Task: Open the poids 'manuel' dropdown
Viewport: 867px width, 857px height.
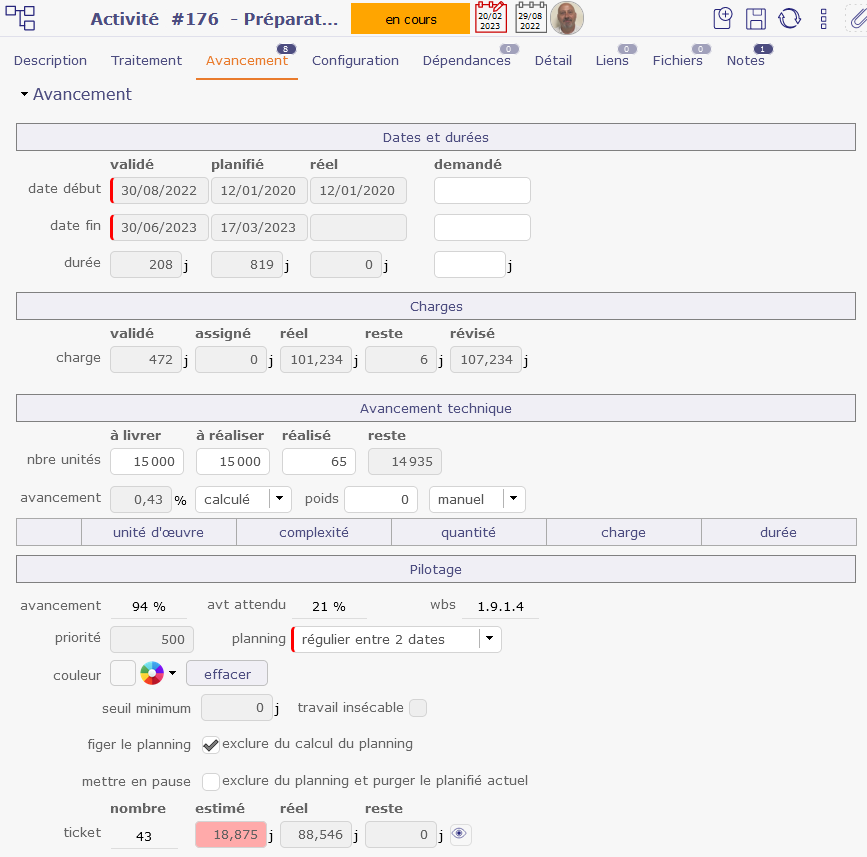Action: [513, 499]
